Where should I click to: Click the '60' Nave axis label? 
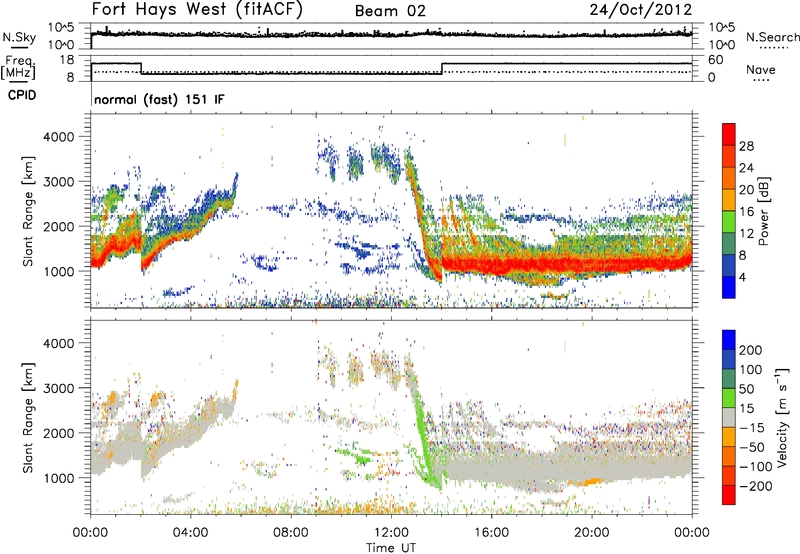click(716, 60)
